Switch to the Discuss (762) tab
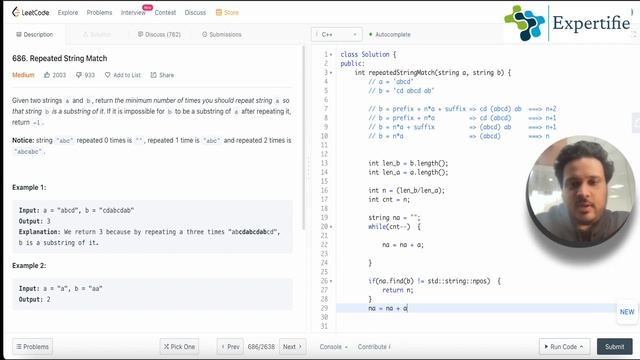Viewport: 640px width, 360px height. click(159, 34)
